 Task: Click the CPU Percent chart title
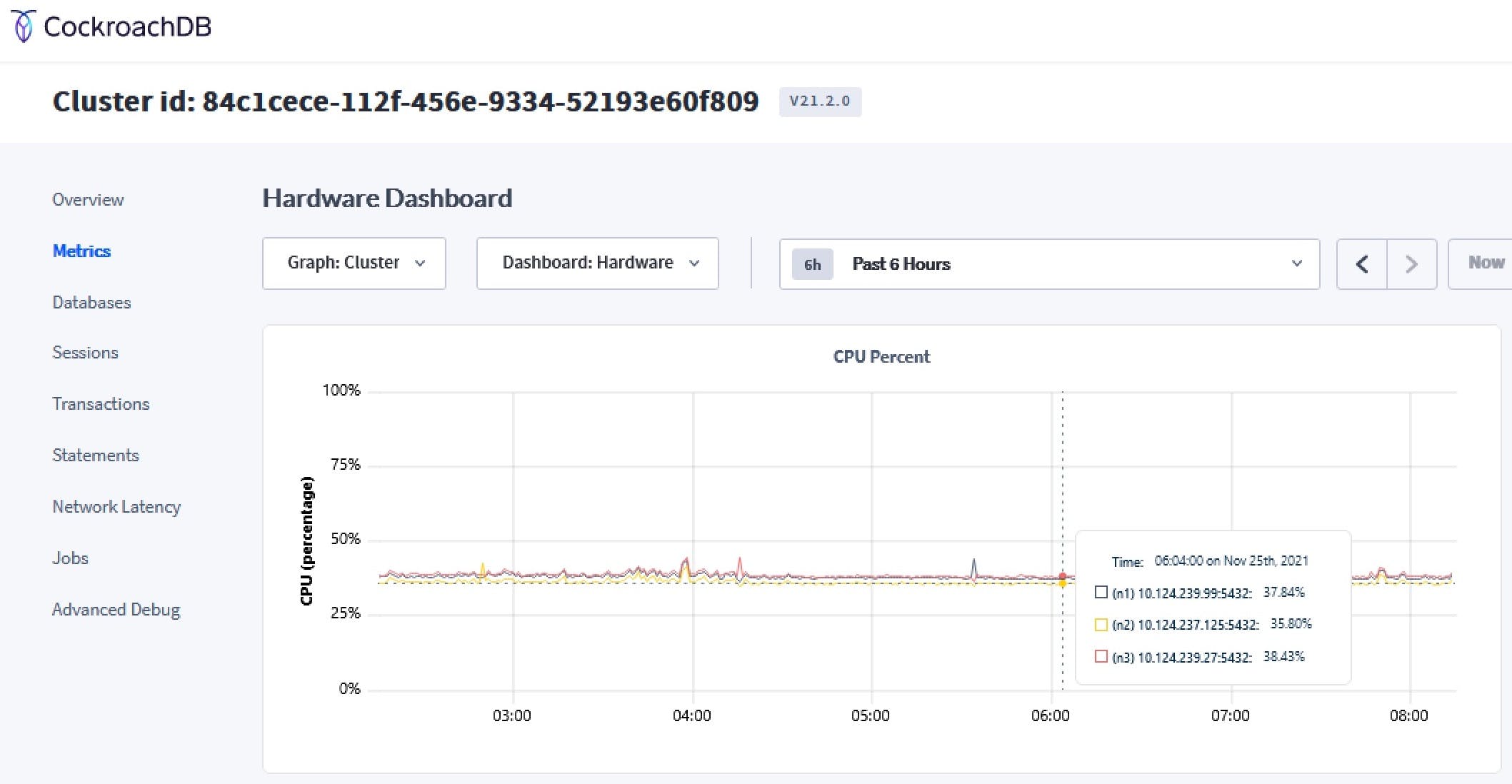881,357
